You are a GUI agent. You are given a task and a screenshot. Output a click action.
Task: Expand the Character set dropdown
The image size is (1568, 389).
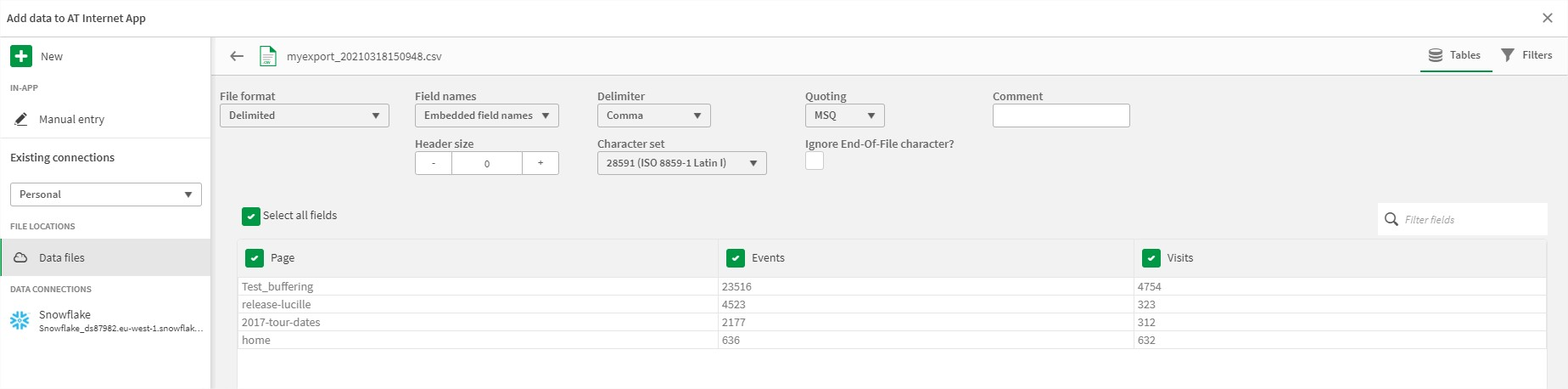click(681, 163)
